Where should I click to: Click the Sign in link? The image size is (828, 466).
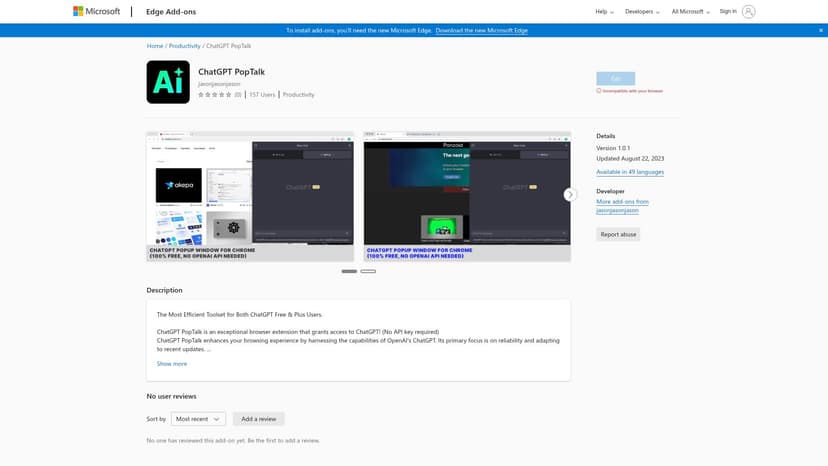pos(727,12)
